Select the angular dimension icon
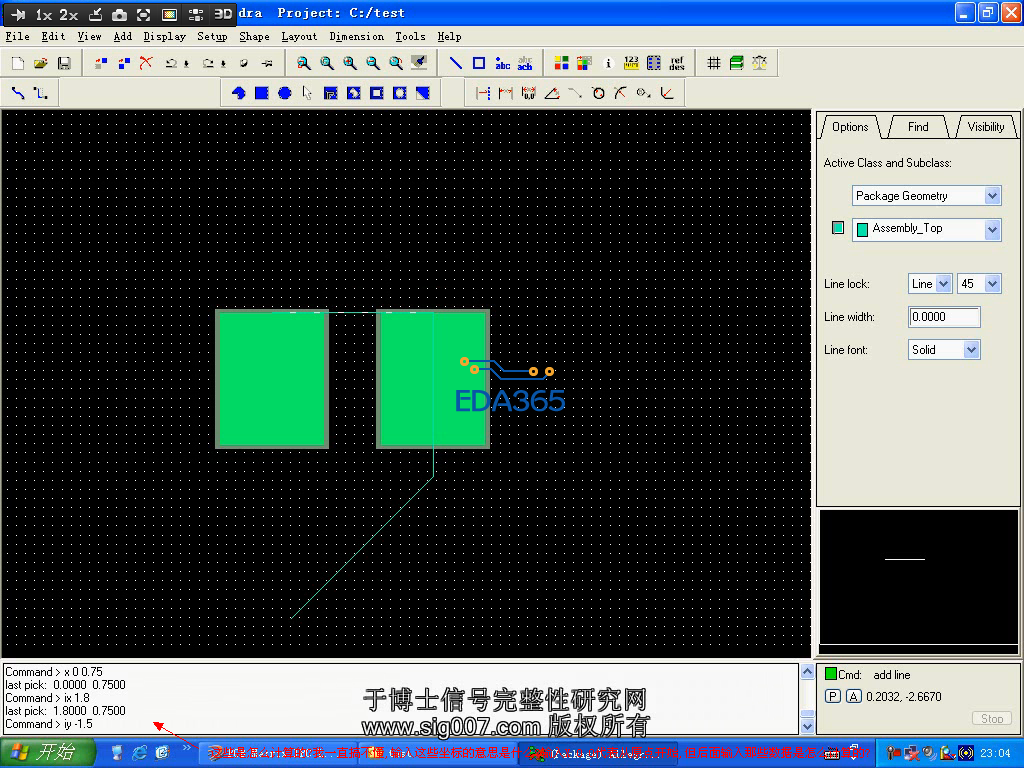 tap(552, 93)
